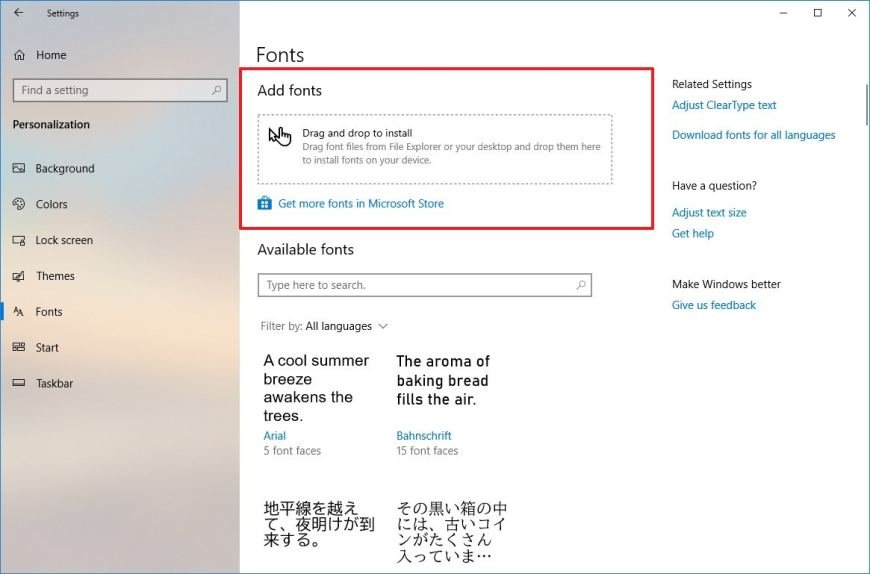Click the Taskbar icon in sidebar
870x574 pixels.
pos(19,383)
